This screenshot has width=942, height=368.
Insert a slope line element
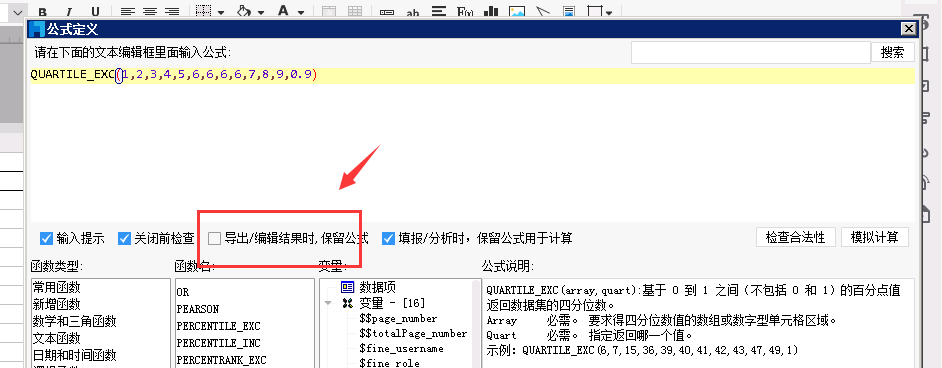click(542, 11)
